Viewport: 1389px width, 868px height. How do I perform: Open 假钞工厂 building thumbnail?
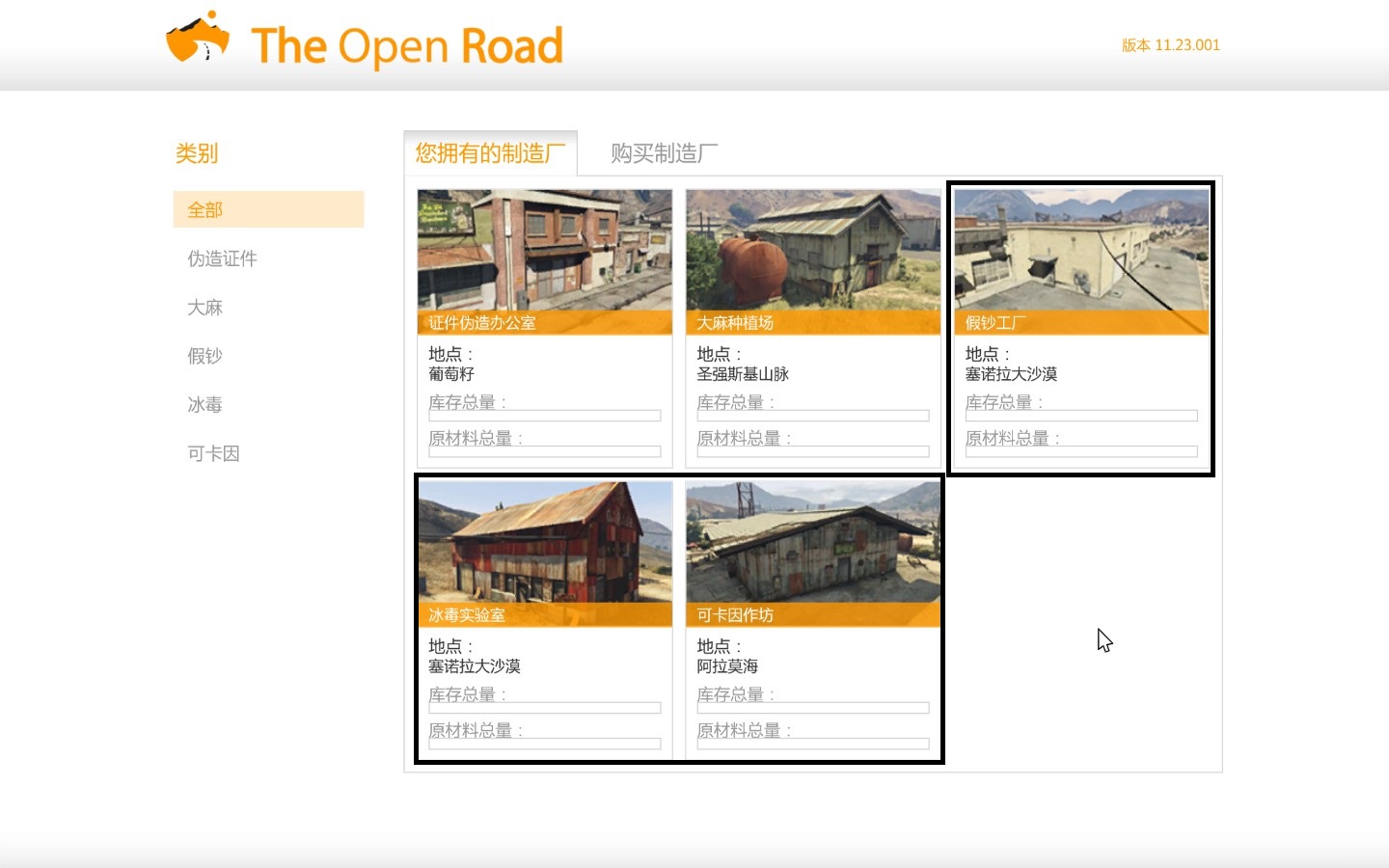[x=1081, y=251]
